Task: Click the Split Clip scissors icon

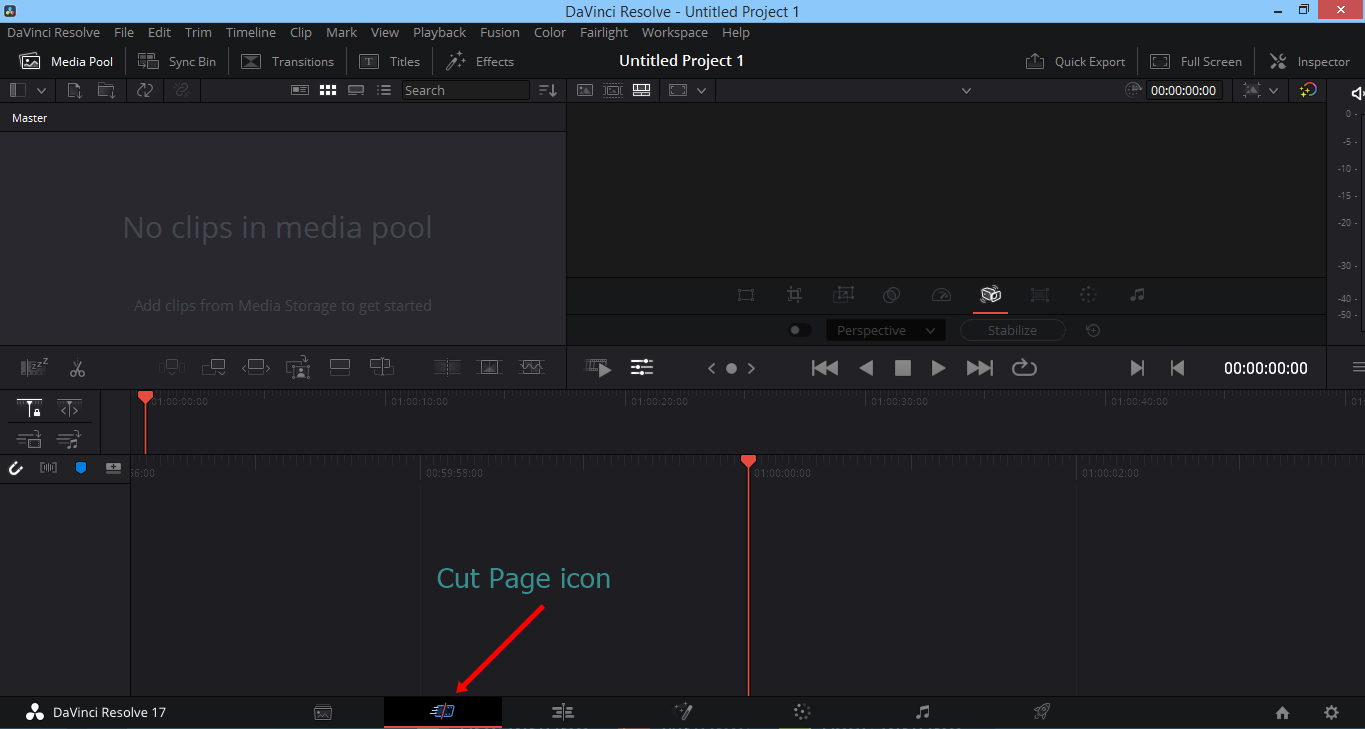Action: click(x=77, y=369)
